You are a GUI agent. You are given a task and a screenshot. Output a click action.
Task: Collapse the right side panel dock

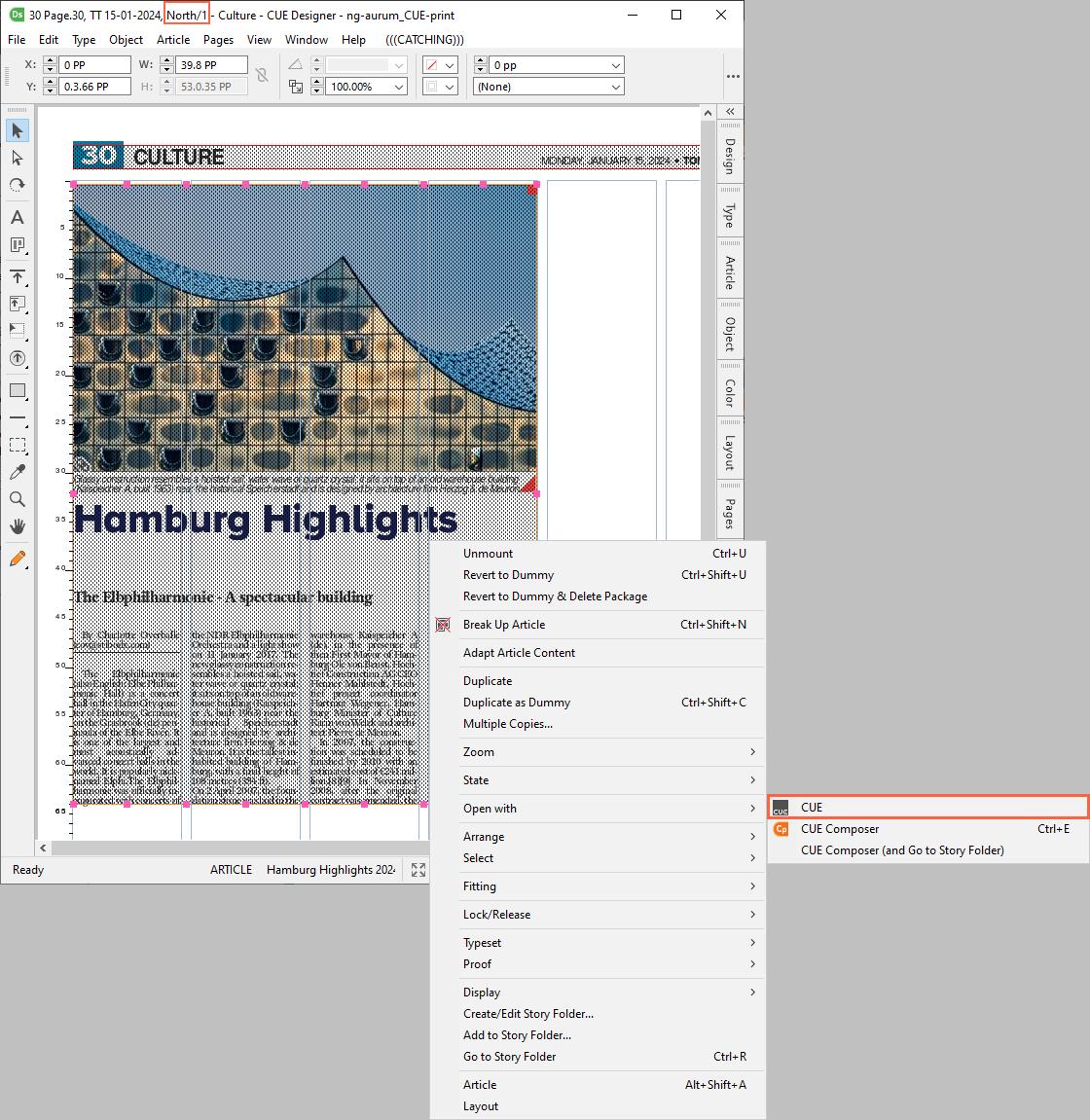click(730, 111)
